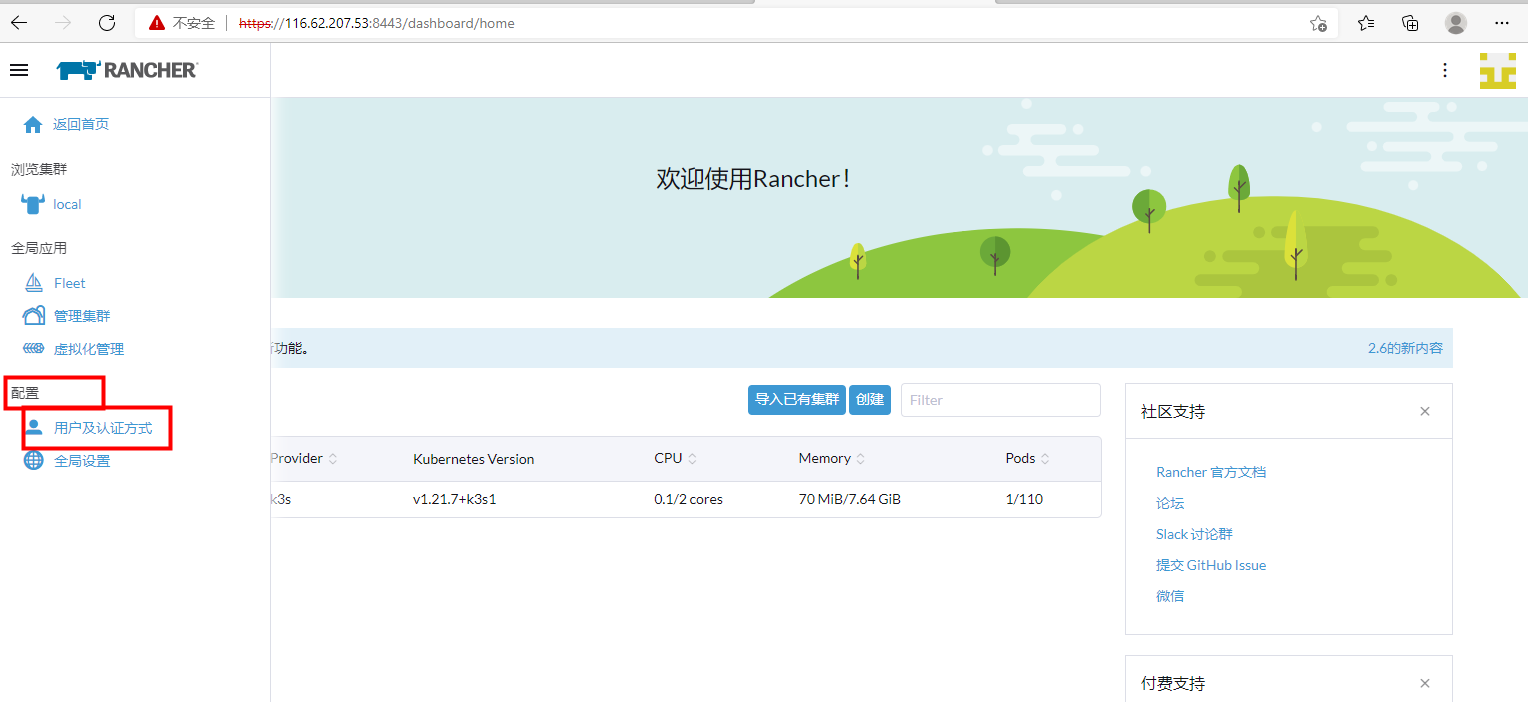Viewport: 1528px width, 702px height.
Task: Open Fleet global app
Action: tap(70, 283)
